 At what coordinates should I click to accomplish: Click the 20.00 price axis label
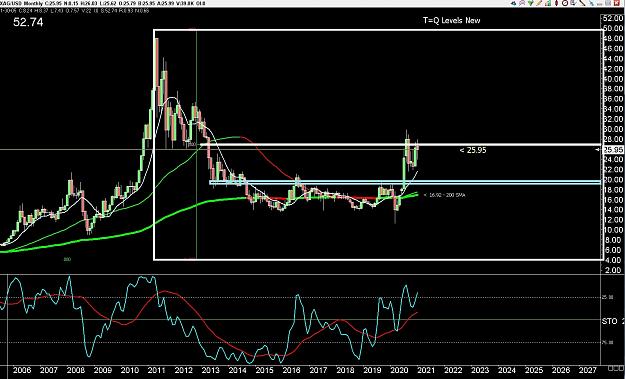point(614,180)
